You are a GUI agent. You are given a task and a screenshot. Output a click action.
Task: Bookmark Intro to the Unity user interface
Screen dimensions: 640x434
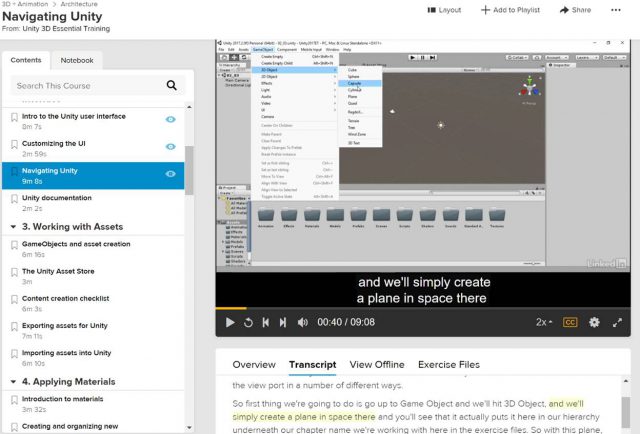[x=14, y=117]
